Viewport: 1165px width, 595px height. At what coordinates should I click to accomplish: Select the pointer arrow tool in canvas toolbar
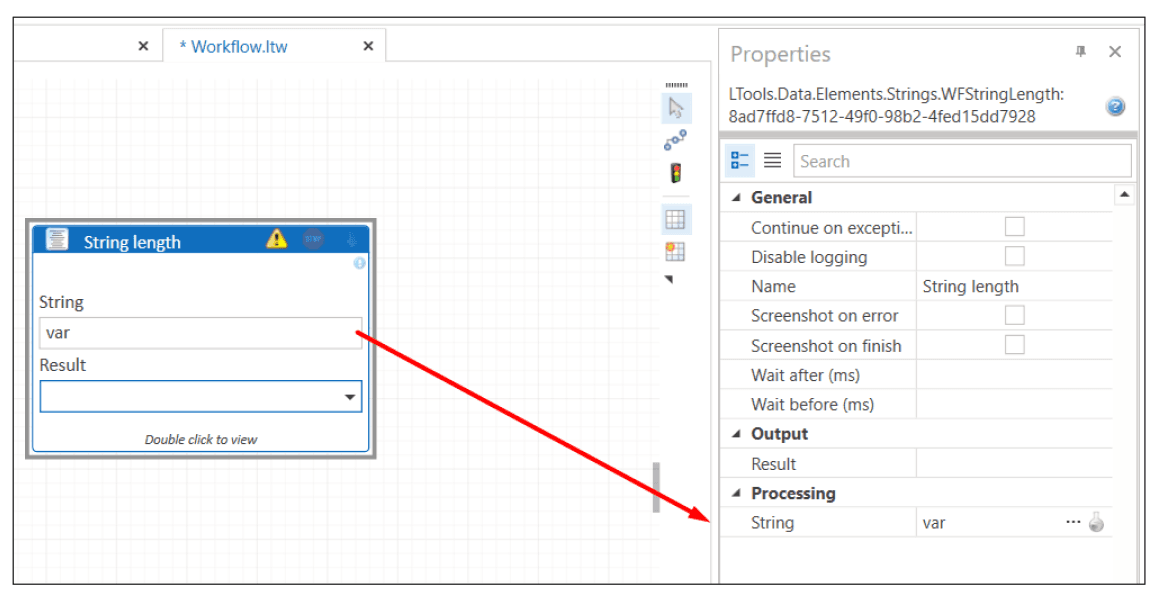pos(676,108)
